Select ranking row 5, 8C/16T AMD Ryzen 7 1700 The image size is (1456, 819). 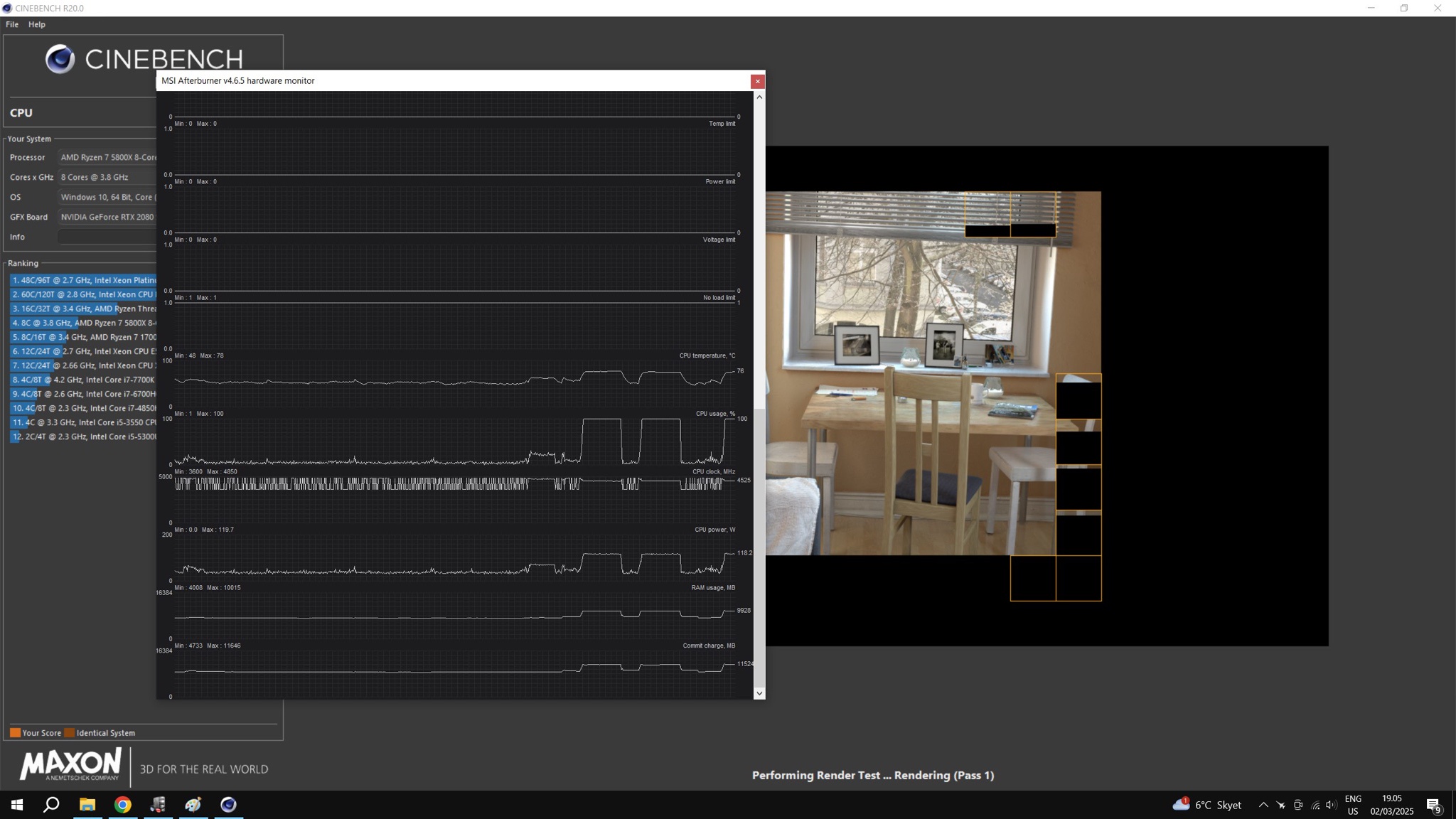(x=83, y=337)
